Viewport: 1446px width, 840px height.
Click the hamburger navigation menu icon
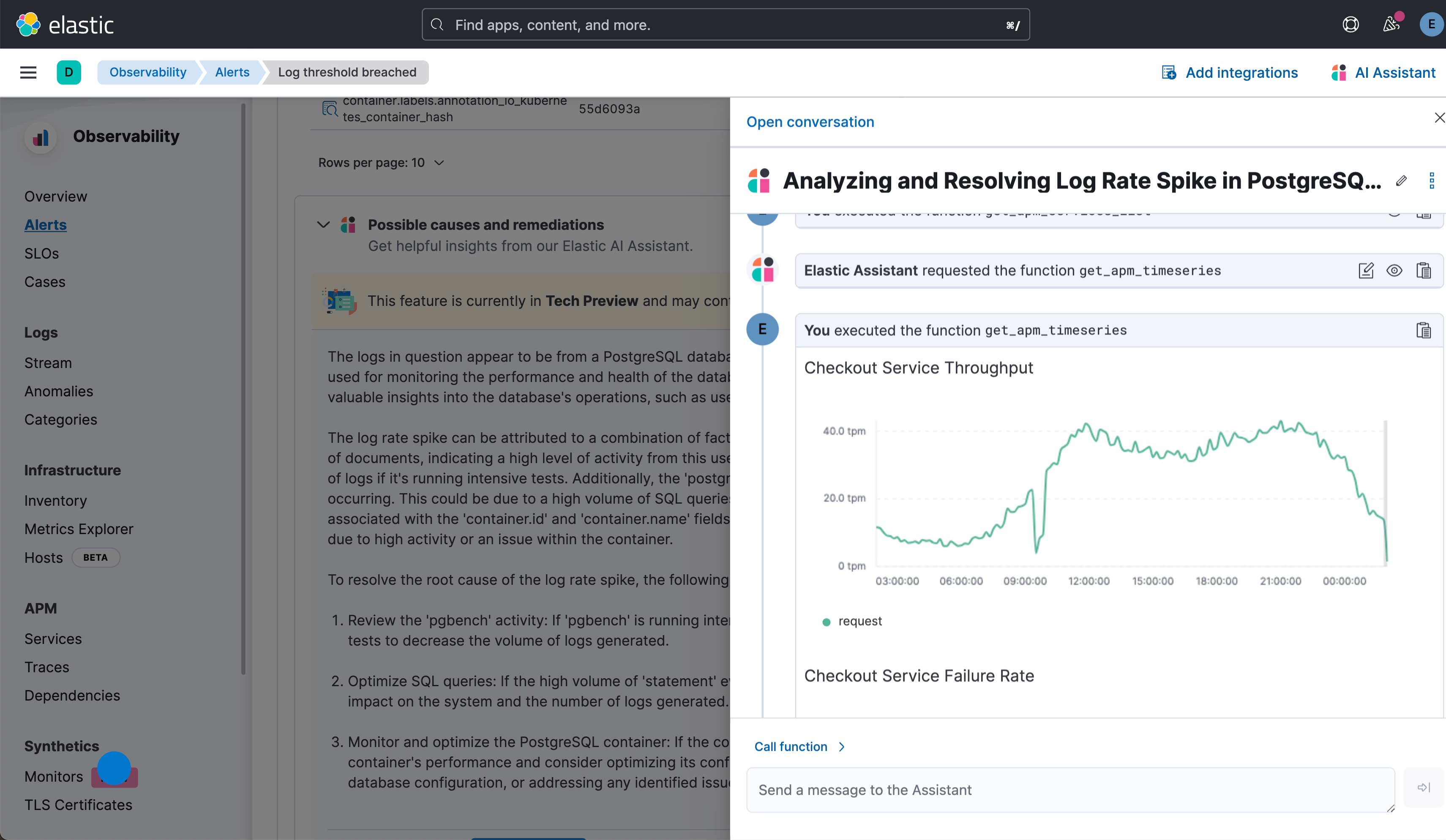(x=28, y=72)
